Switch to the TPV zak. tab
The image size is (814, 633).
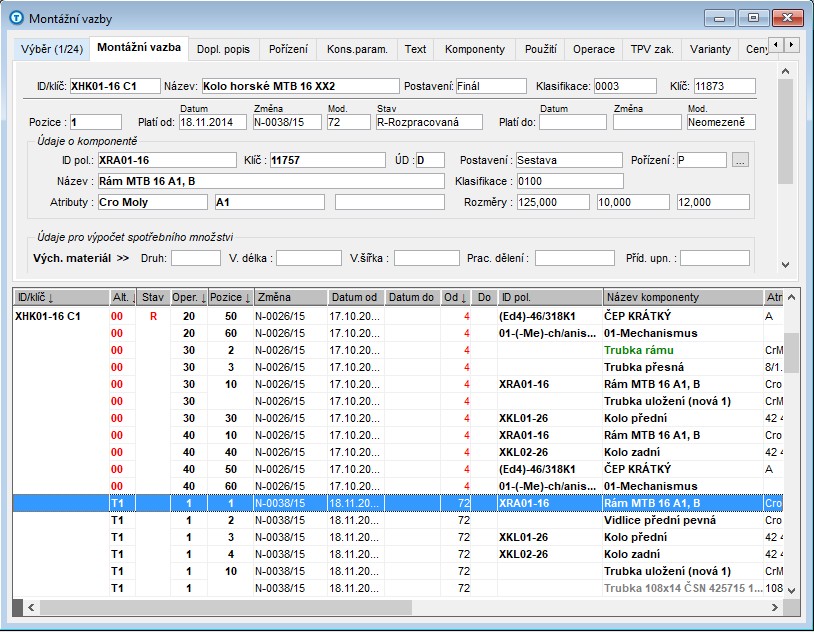coord(652,49)
